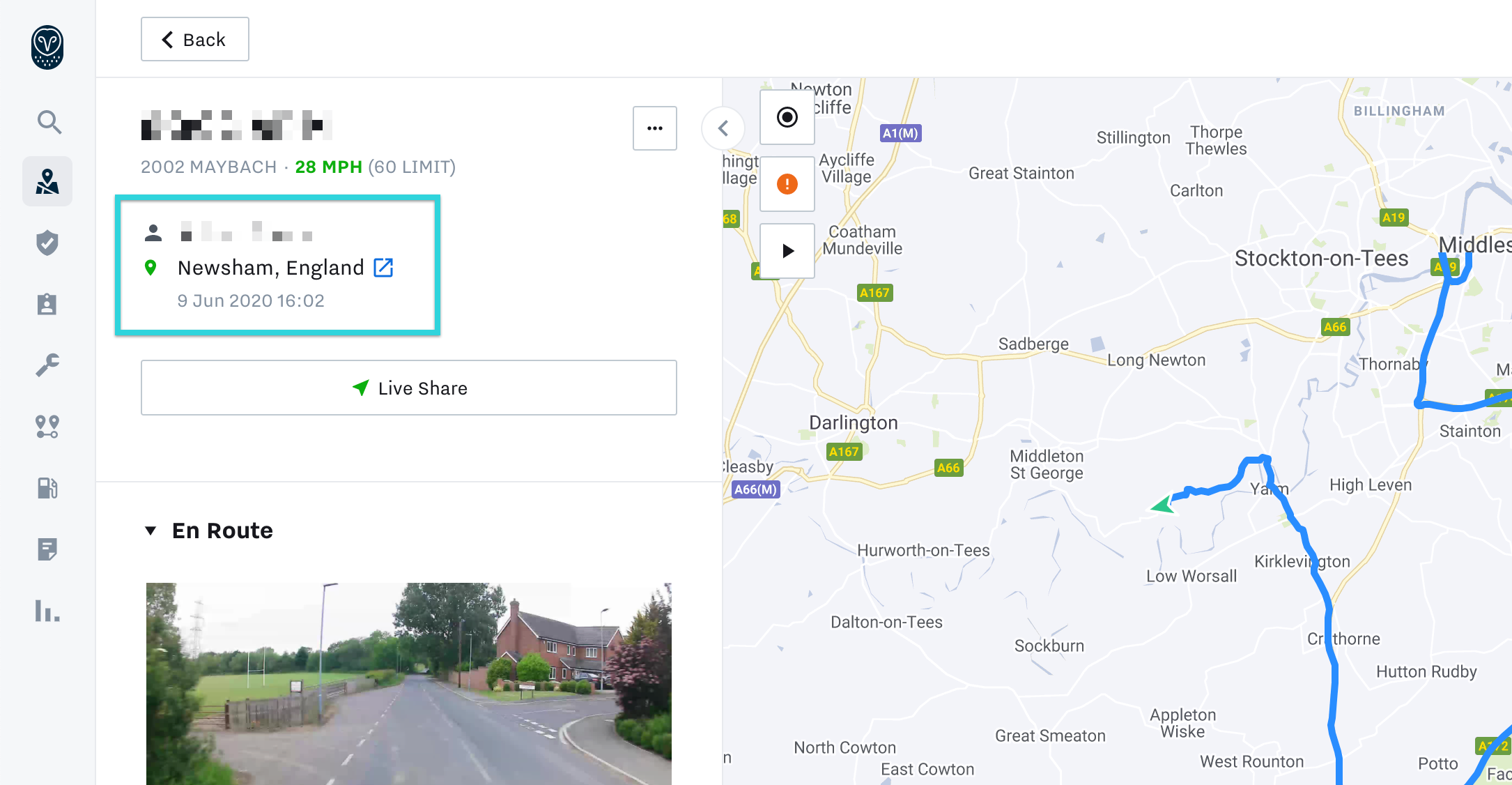Click the green location pin icon
This screenshot has width=1512, height=785.
[151, 268]
